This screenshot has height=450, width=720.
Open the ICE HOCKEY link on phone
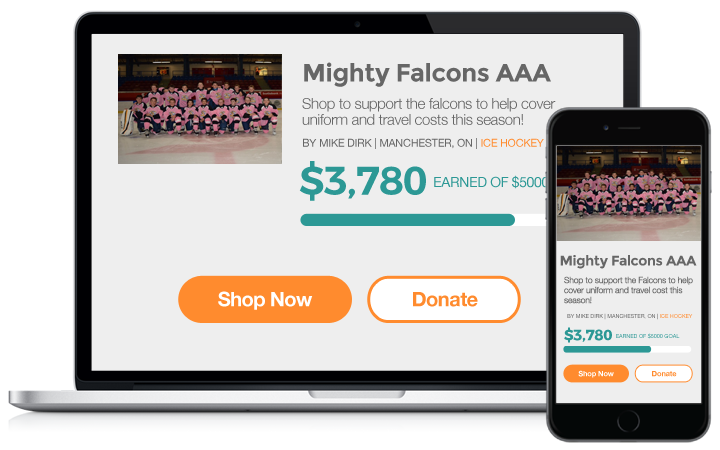tap(676, 316)
